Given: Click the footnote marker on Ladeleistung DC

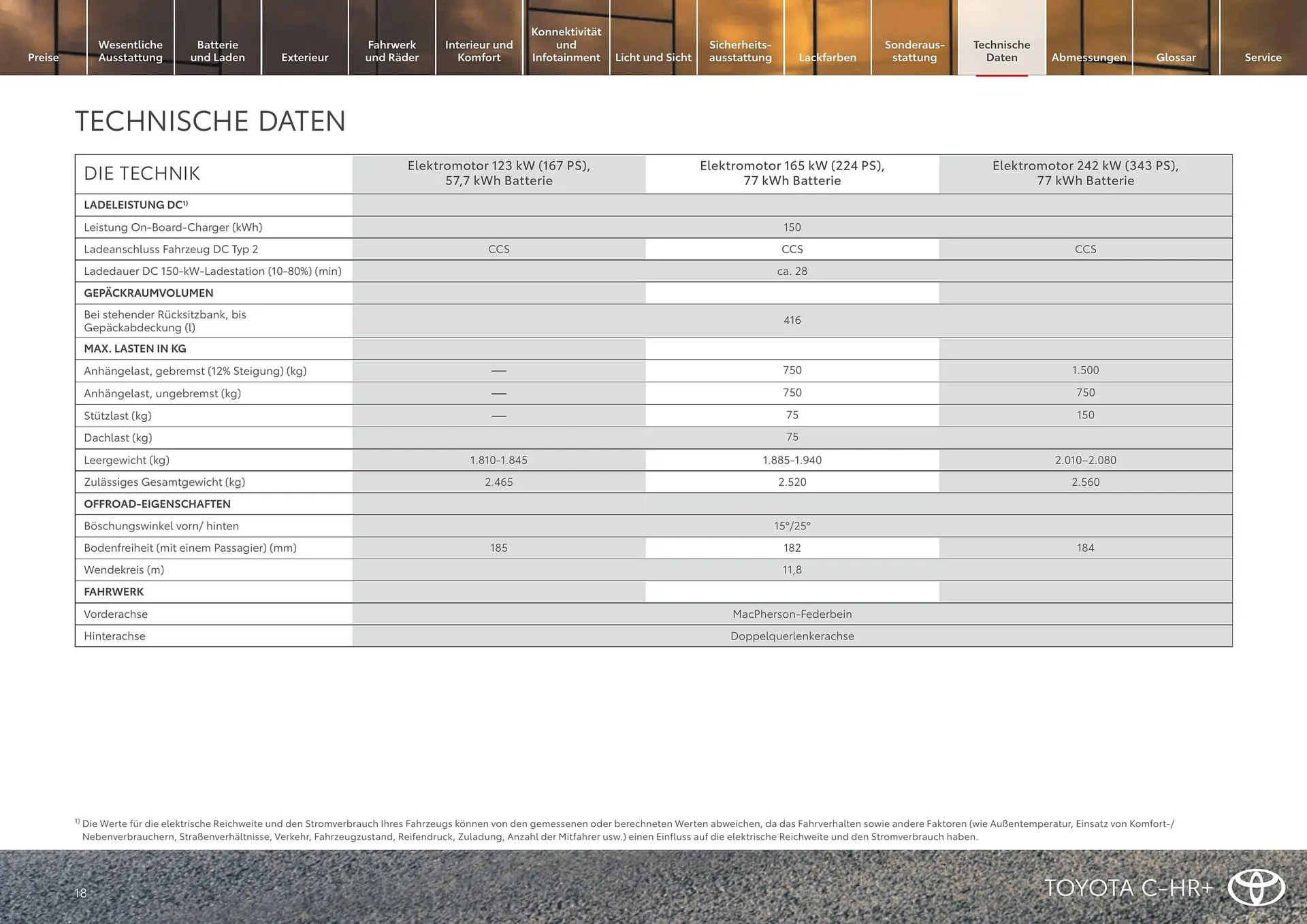Looking at the screenshot, I should pos(185,201).
